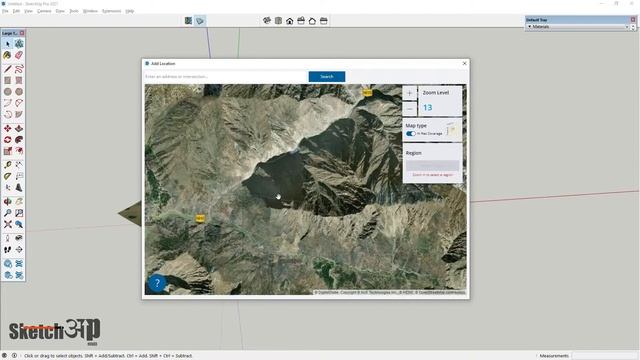
Task: Activate the Push/Pull tool
Action: pyautogui.click(x=19, y=129)
